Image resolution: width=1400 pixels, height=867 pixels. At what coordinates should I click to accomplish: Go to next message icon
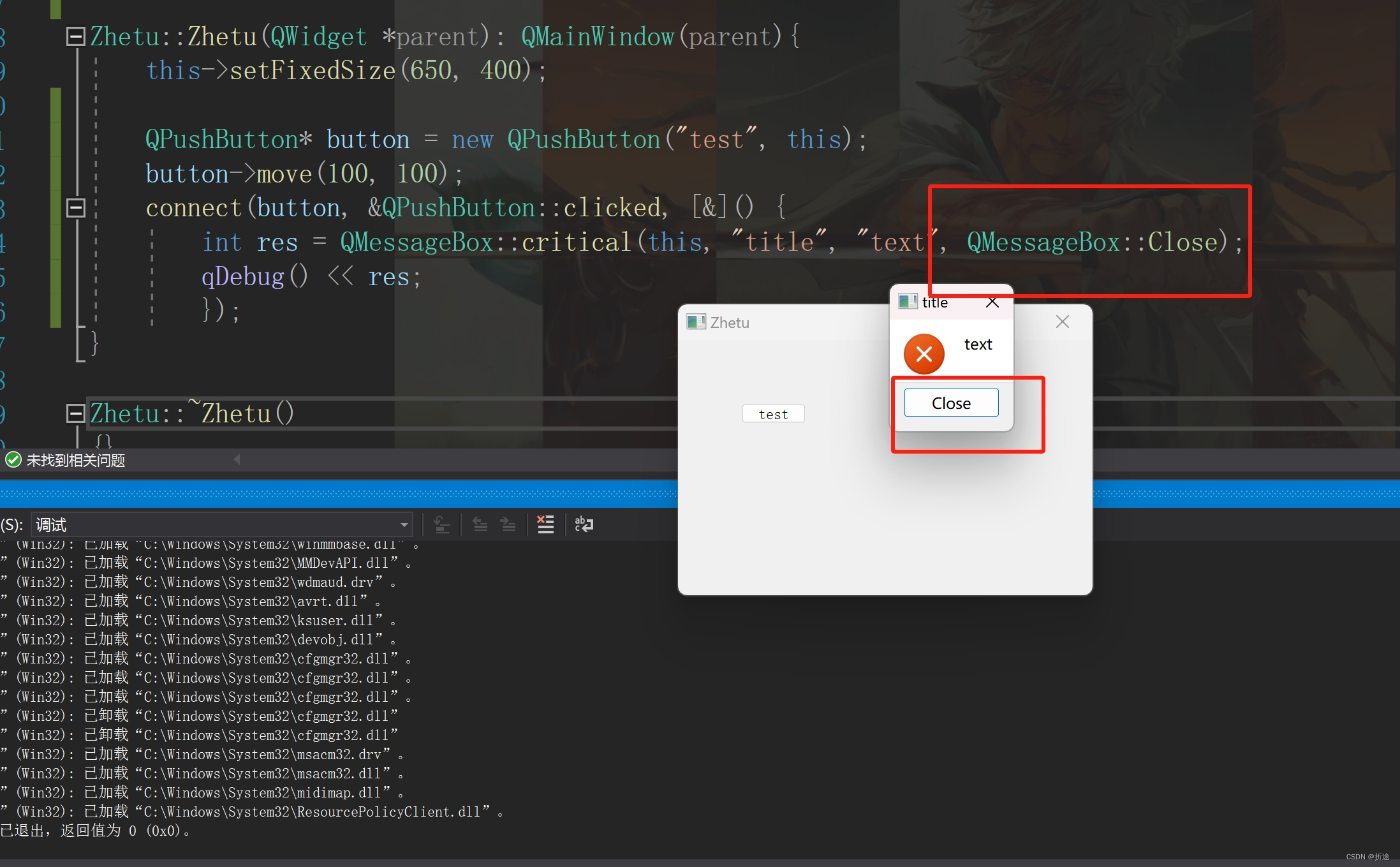pos(508,524)
